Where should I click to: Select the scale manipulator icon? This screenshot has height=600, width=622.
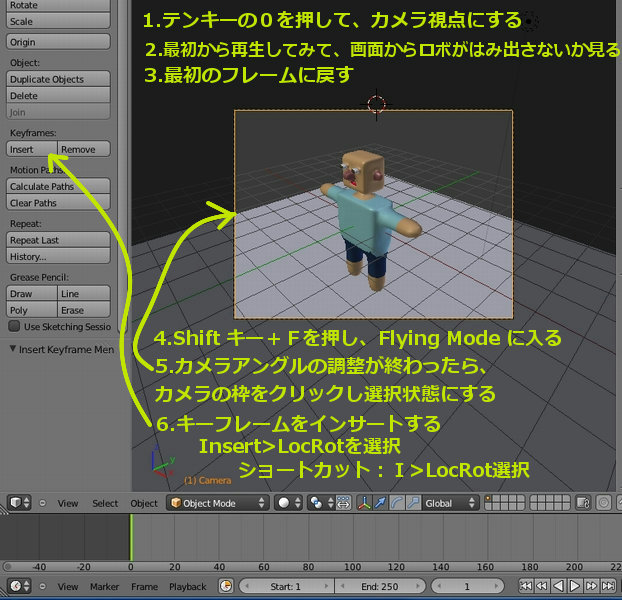pyautogui.click(x=413, y=503)
